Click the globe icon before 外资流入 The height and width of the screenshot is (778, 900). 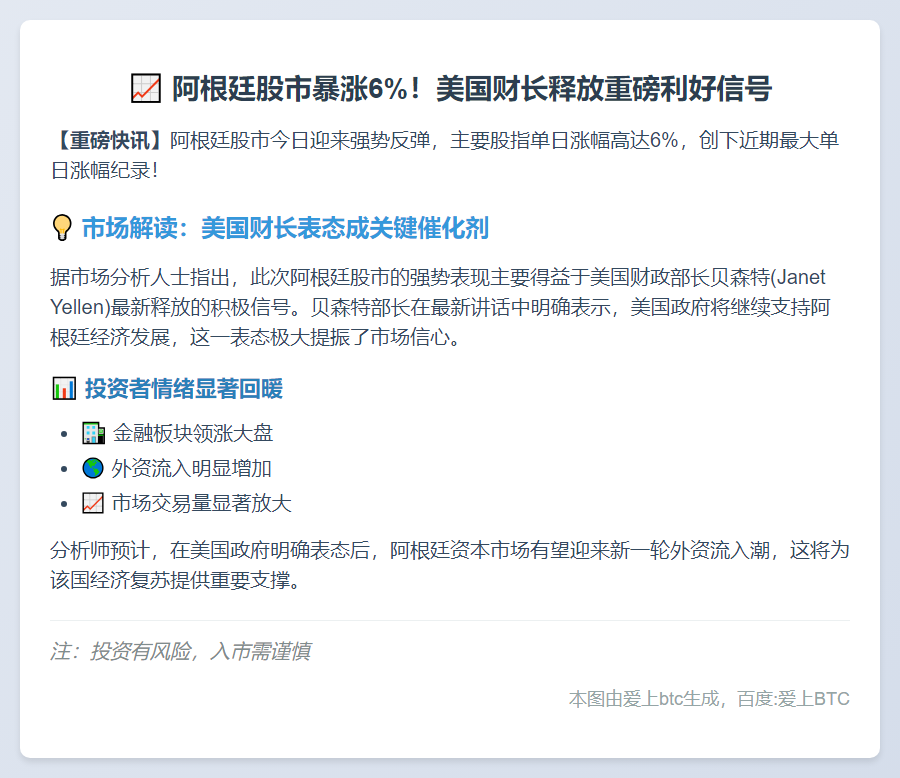coord(93,468)
